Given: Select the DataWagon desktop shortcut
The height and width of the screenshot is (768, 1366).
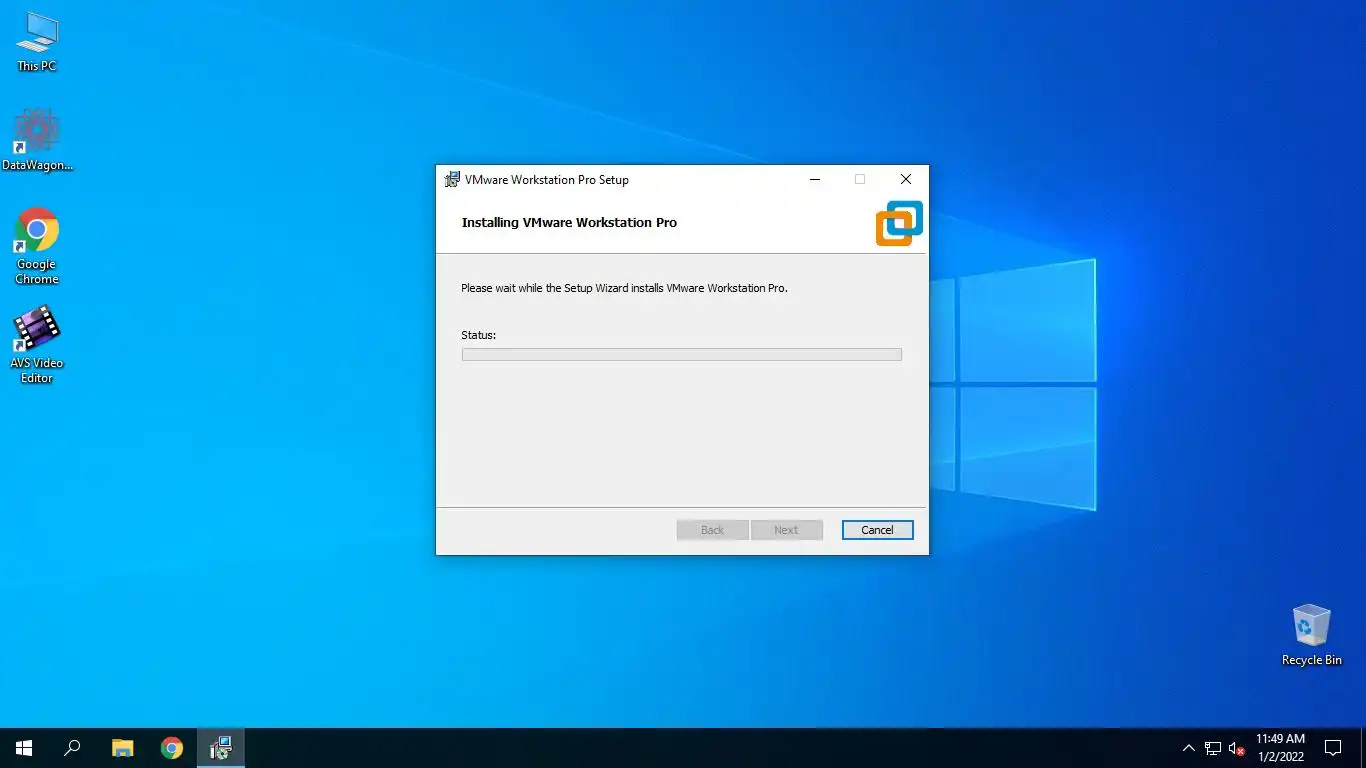Looking at the screenshot, I should [x=37, y=139].
